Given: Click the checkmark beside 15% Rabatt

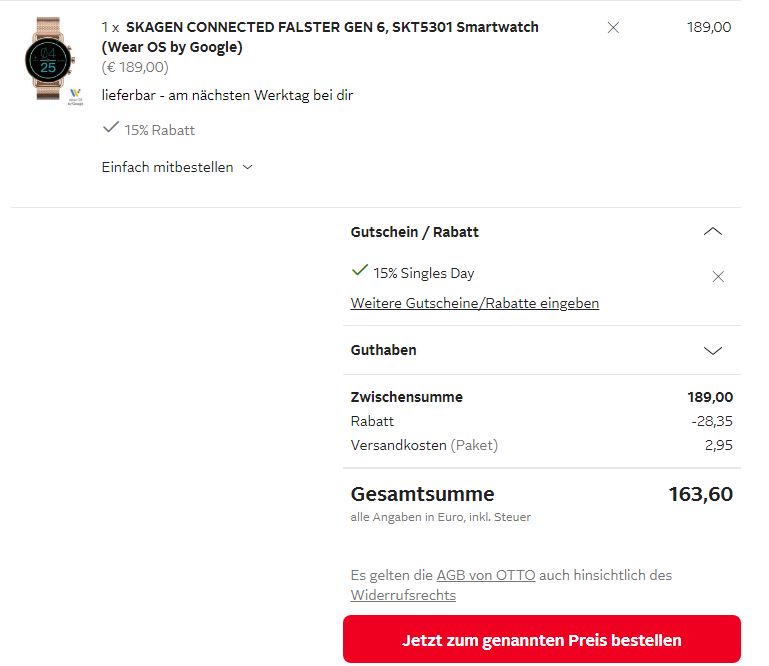Looking at the screenshot, I should (110, 128).
